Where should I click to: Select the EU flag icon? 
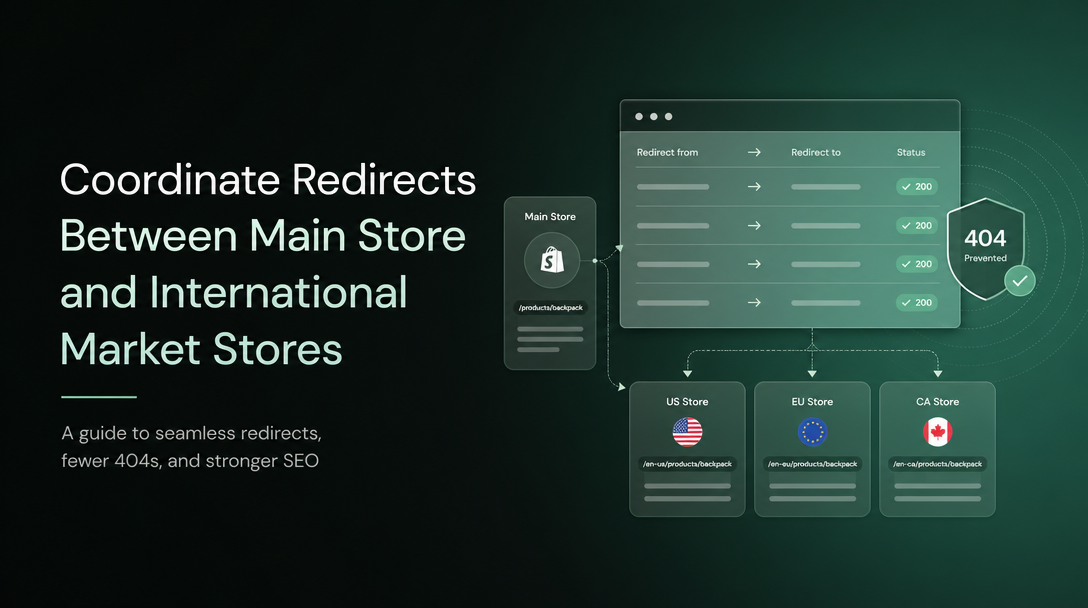(x=812, y=432)
